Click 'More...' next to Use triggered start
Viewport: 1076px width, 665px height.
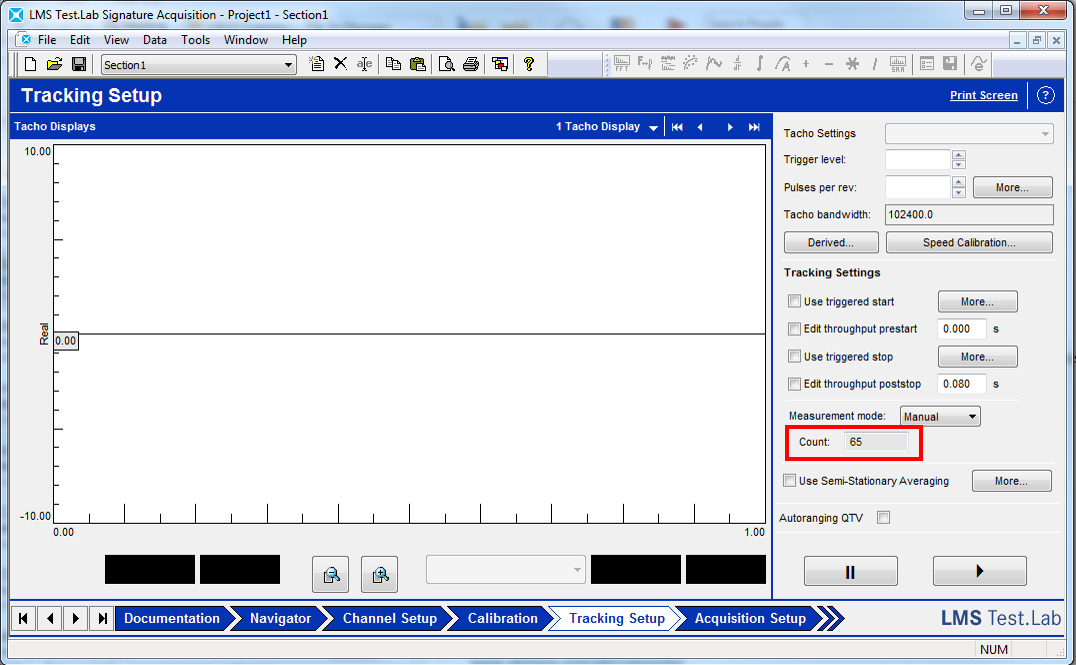977,301
